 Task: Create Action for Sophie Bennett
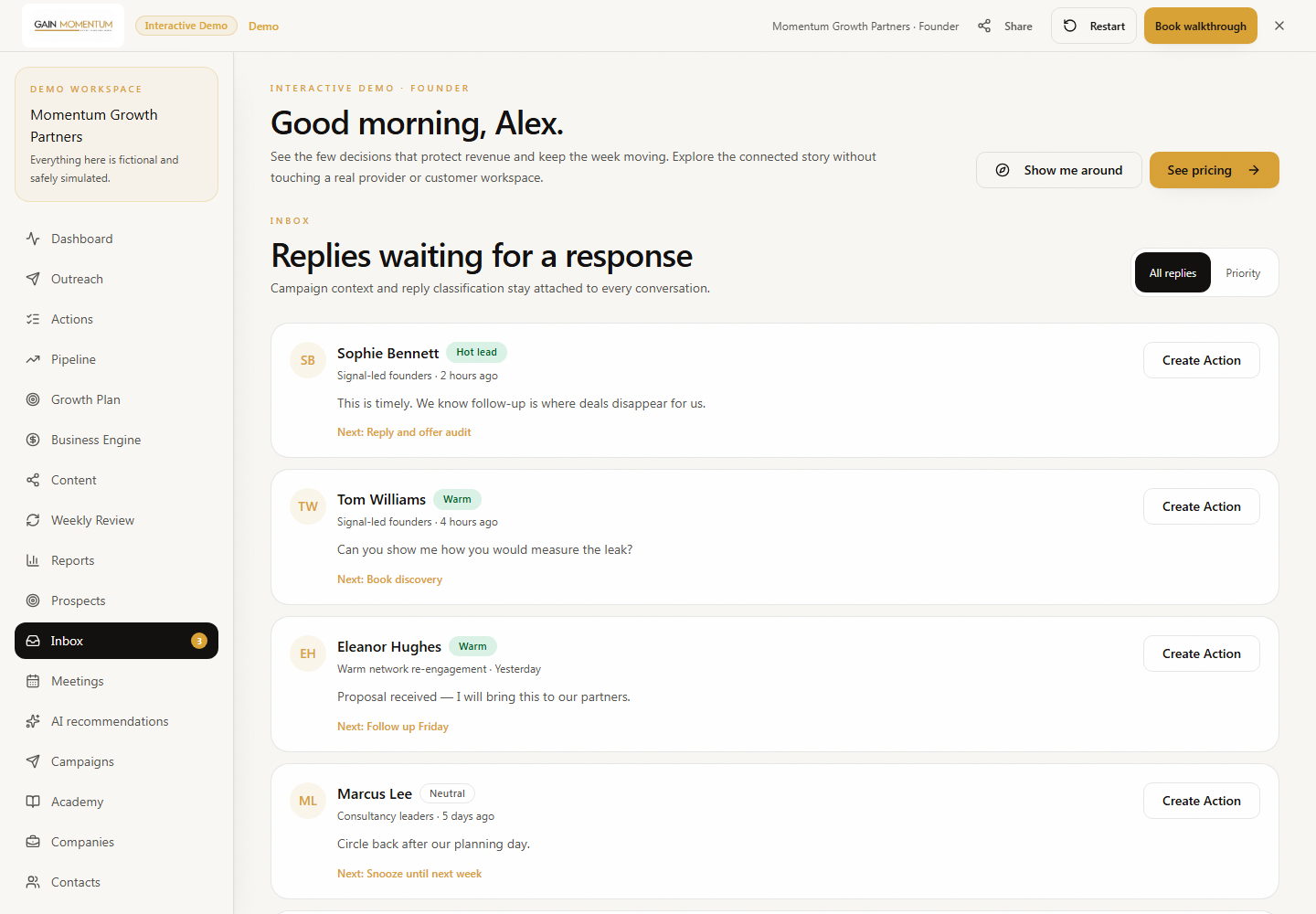pyautogui.click(x=1202, y=360)
